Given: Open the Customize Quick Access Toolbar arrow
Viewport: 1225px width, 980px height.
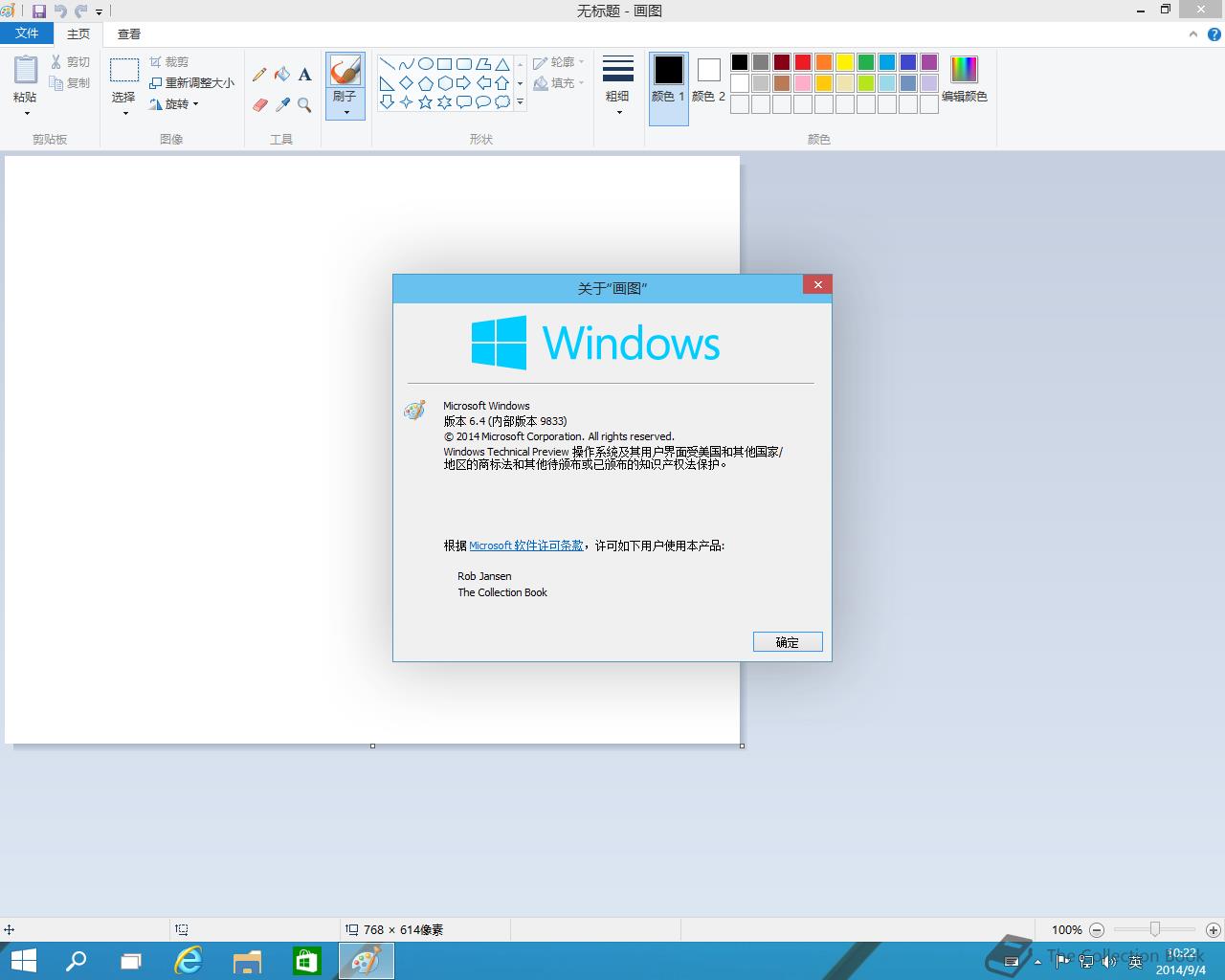Looking at the screenshot, I should tap(99, 12).
